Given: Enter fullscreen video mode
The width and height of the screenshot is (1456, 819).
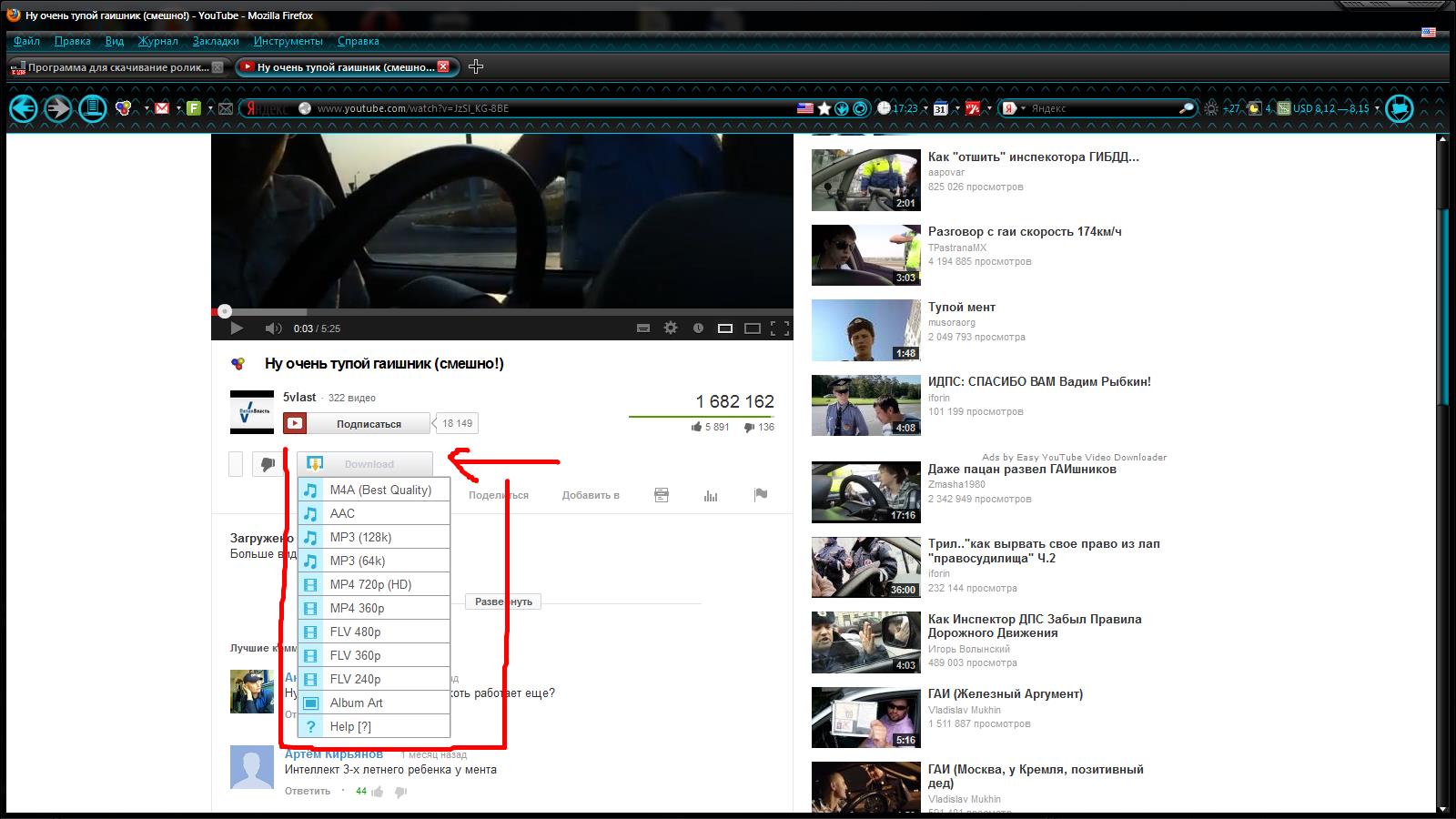Looking at the screenshot, I should pyautogui.click(x=780, y=329).
